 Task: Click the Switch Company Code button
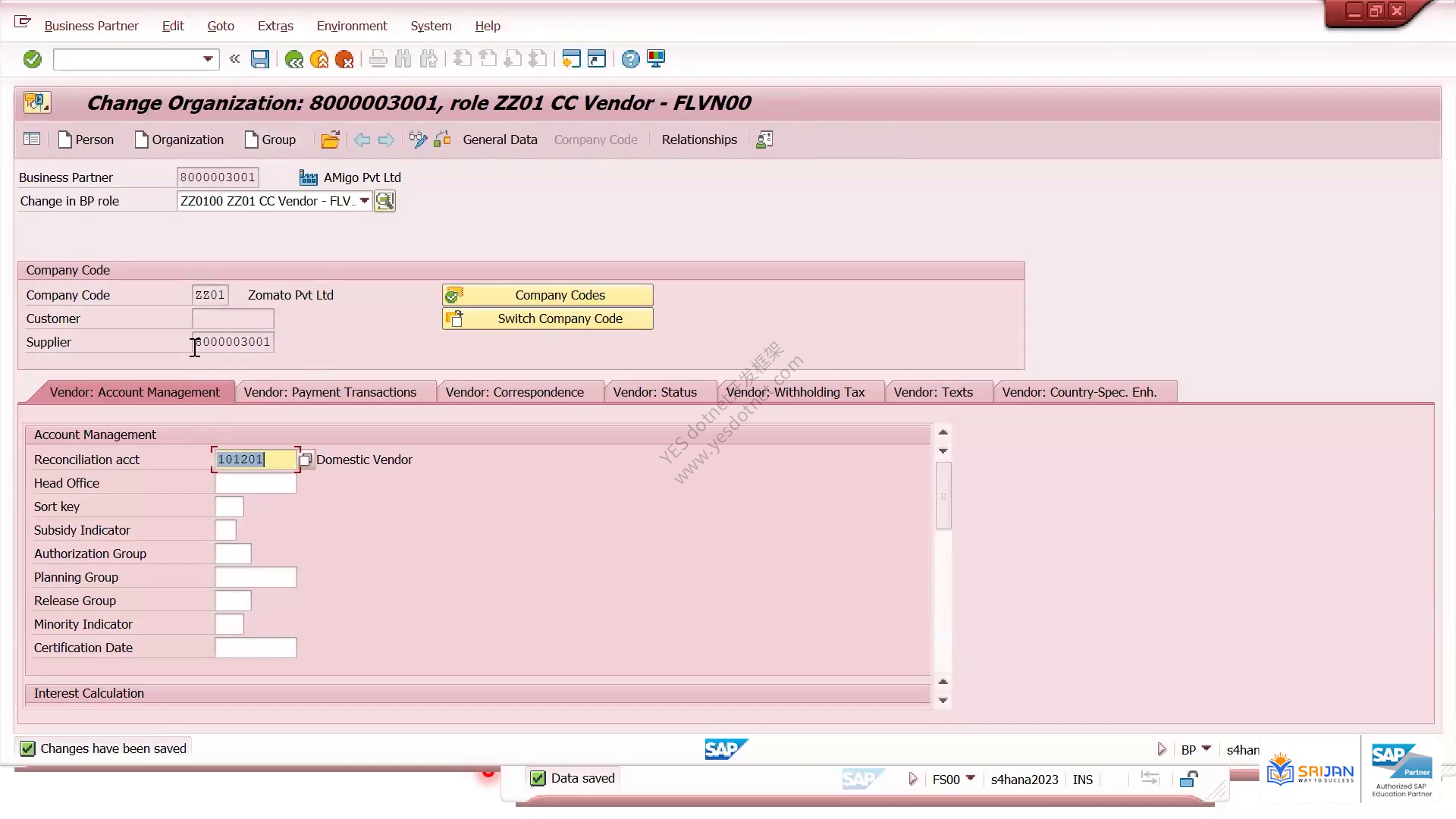pyautogui.click(x=548, y=318)
